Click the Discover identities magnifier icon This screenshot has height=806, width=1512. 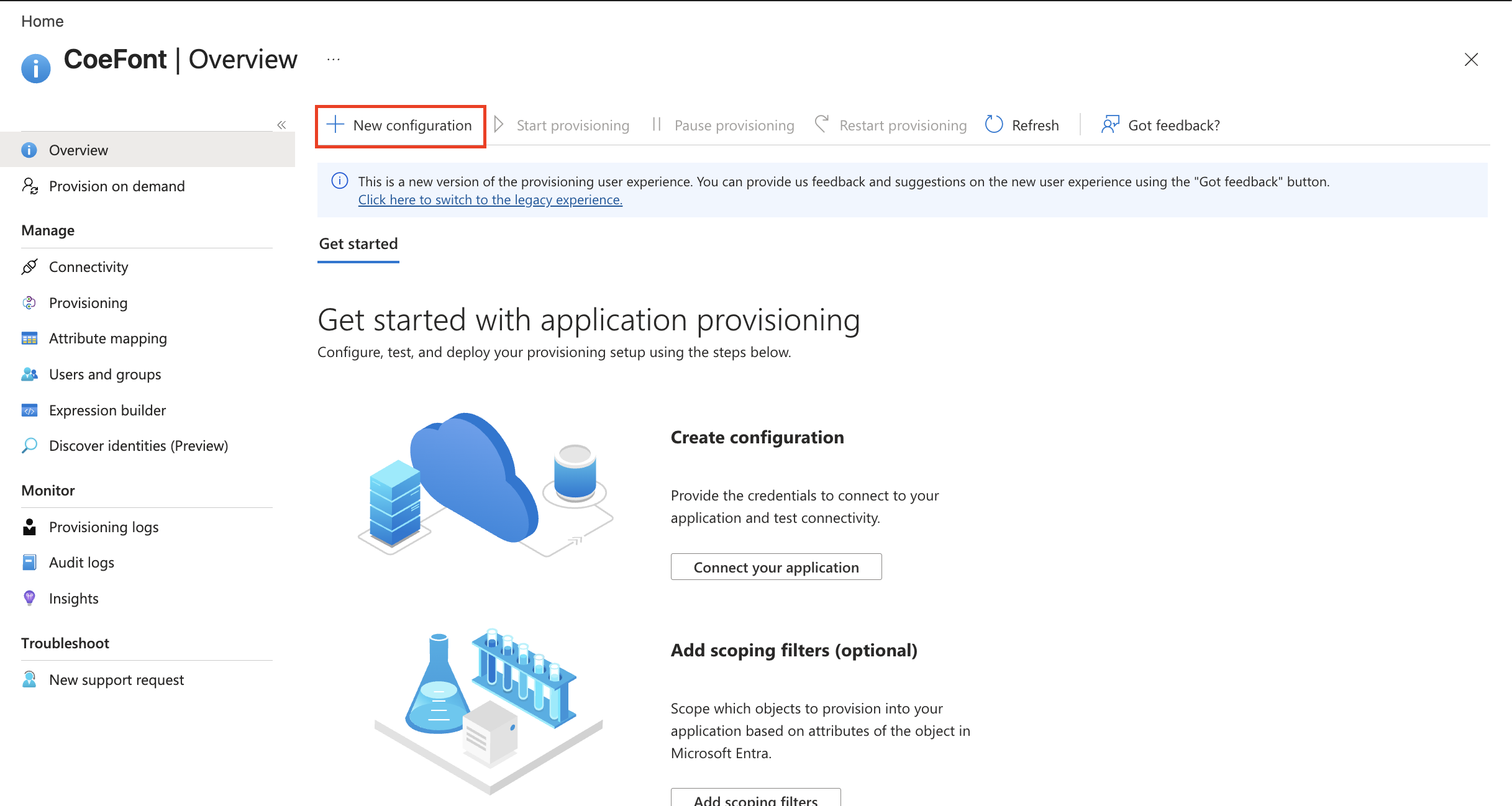29,446
